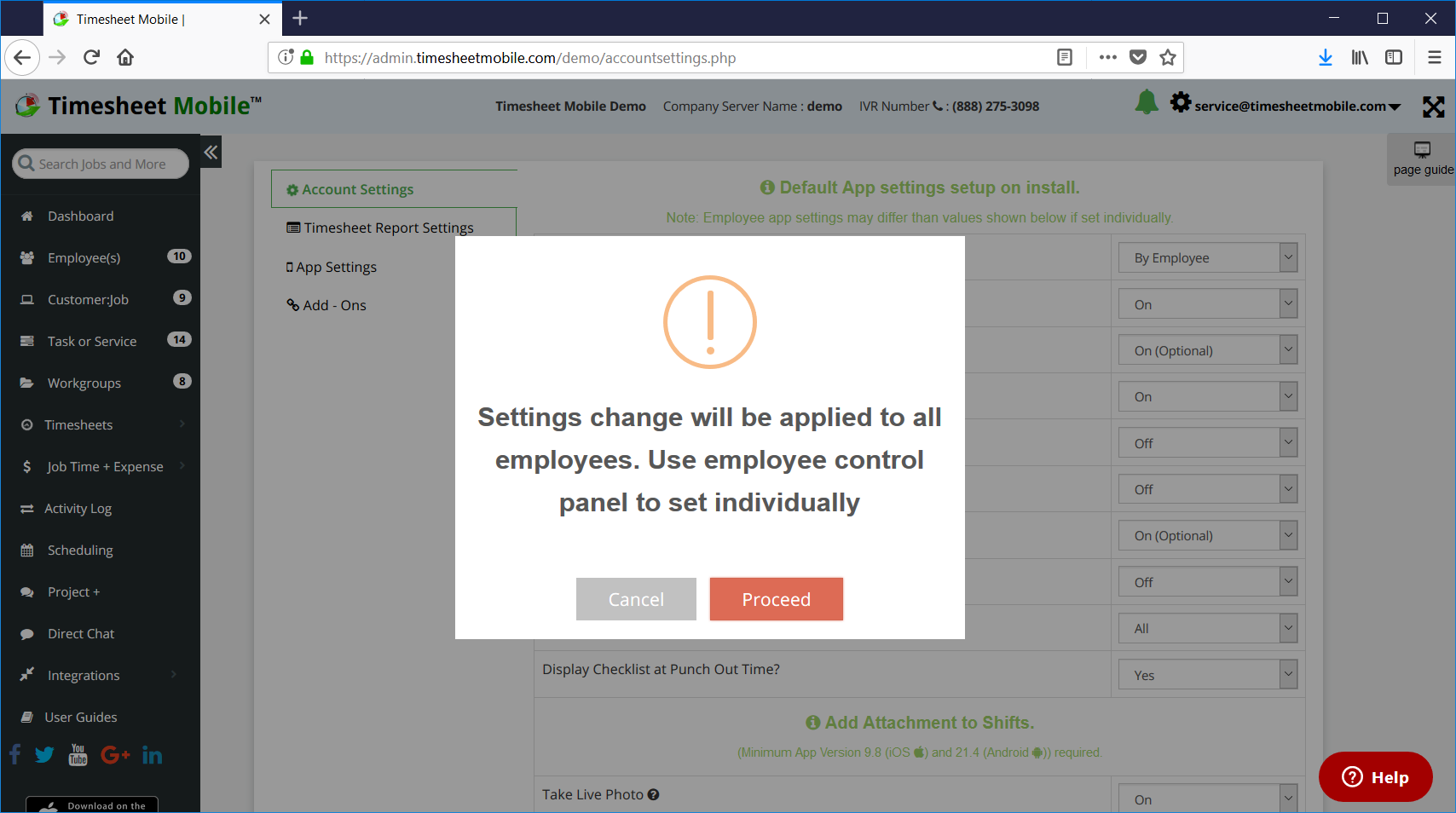
Task: Select the App Settings tab
Action: 332,267
